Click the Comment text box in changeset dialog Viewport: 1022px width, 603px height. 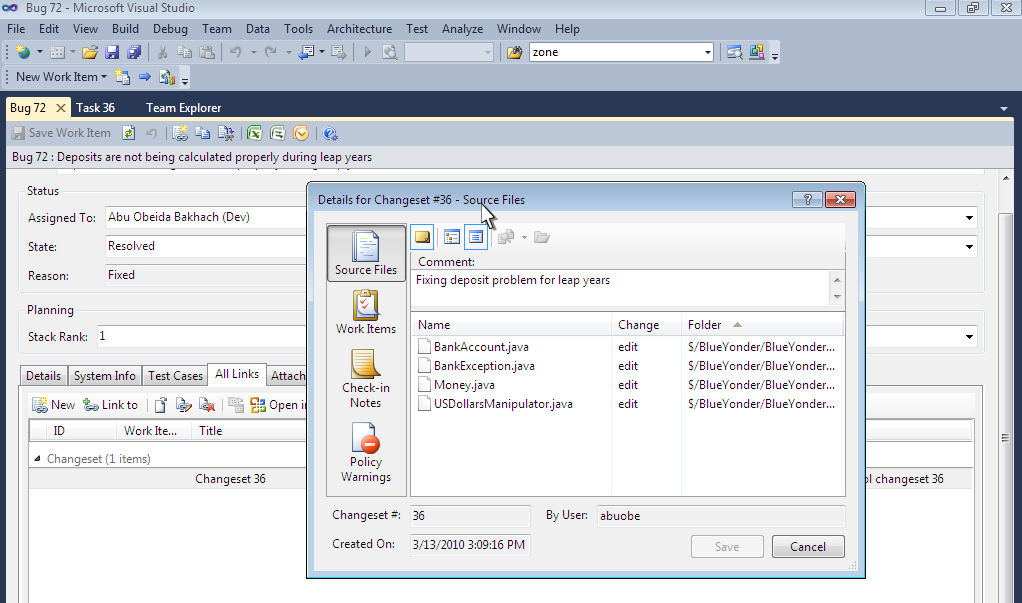click(620, 287)
